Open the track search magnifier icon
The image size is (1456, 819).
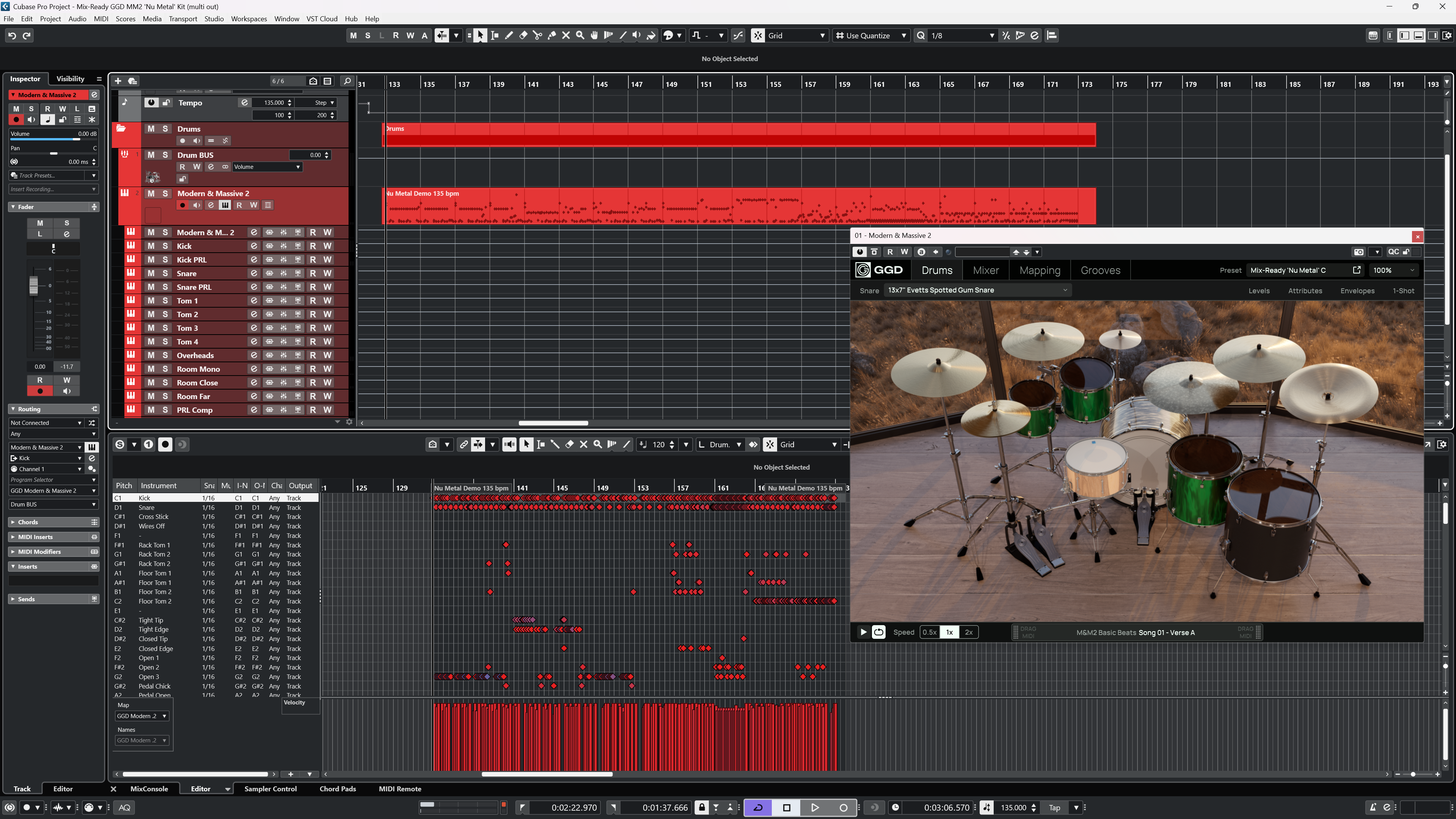pos(348,81)
